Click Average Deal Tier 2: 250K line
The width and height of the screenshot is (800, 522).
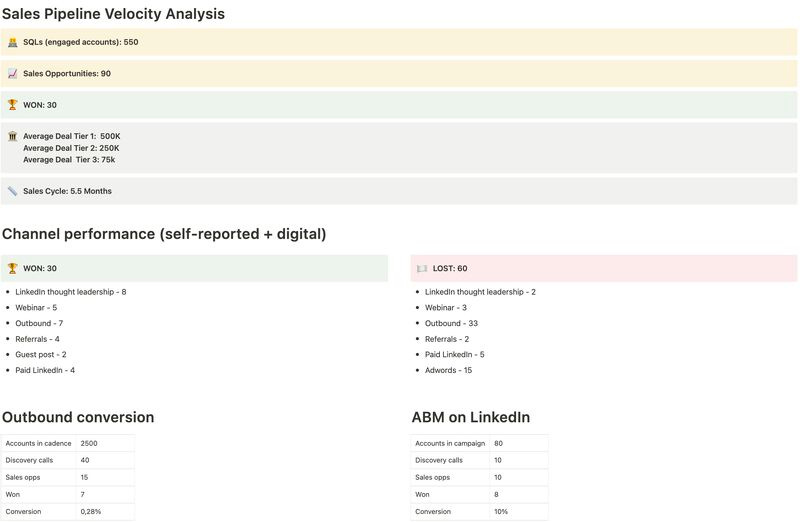click(71, 148)
